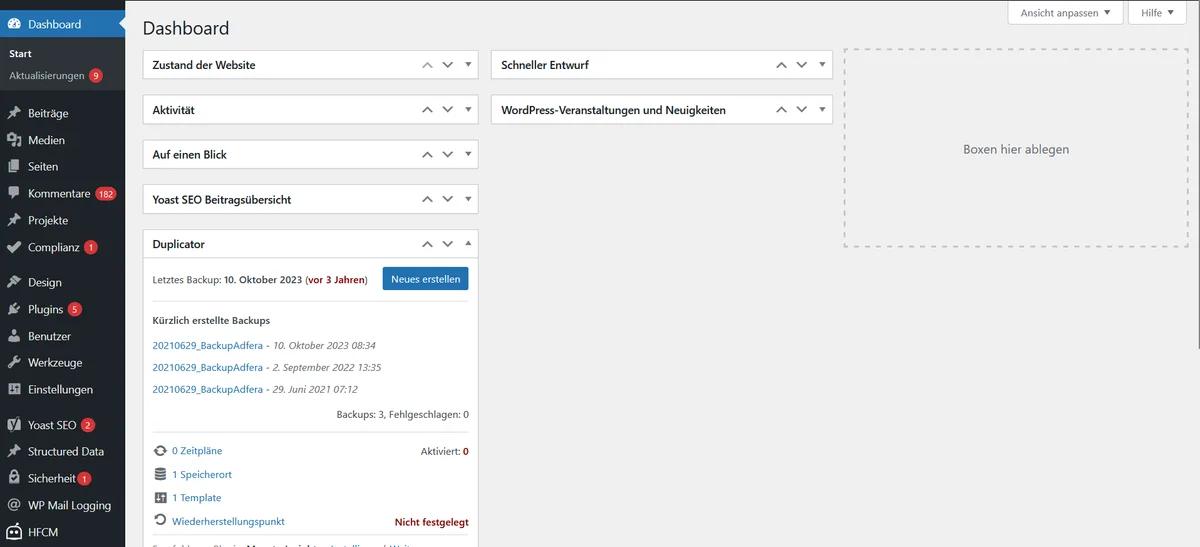
Task: Click the WP Mail Logging at-sign icon
Action: pos(14,505)
